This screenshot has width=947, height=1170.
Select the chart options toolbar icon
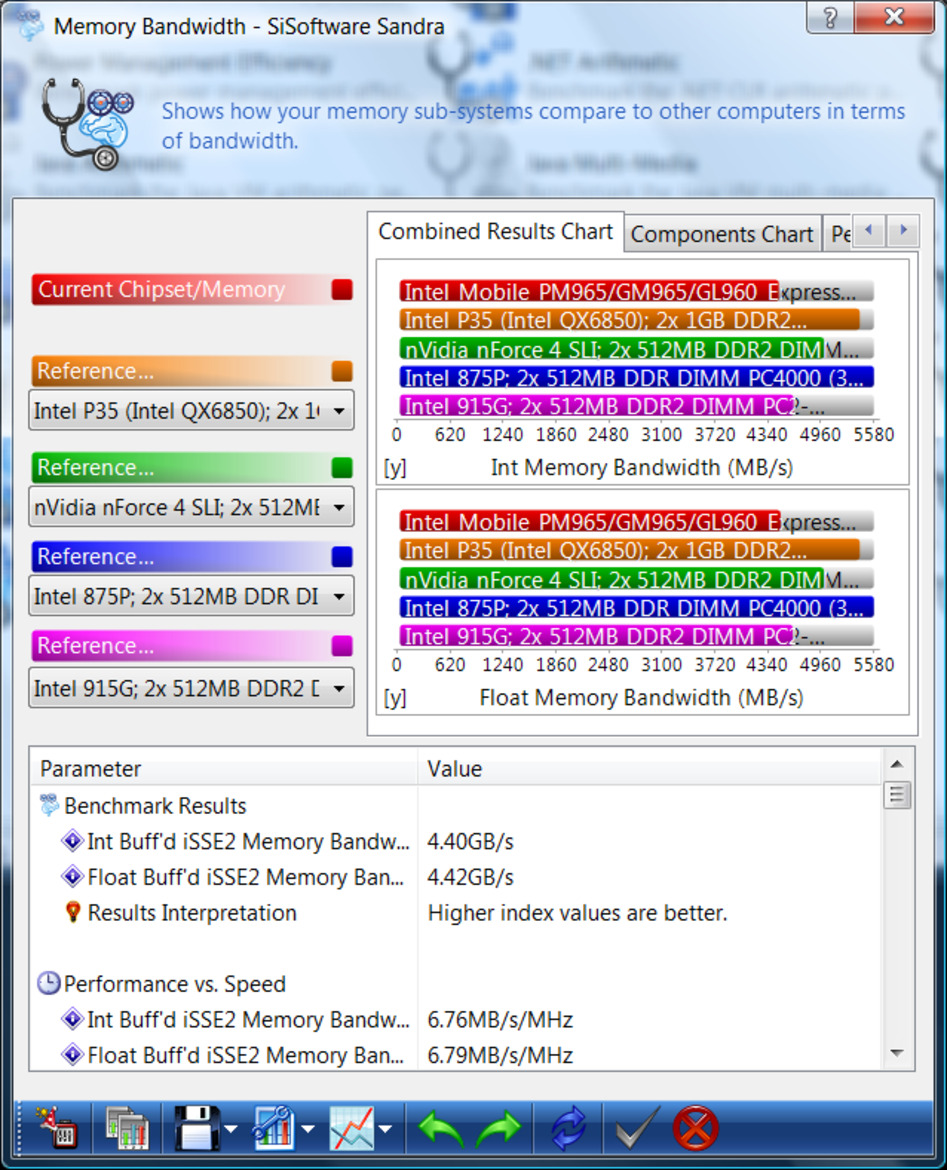pyautogui.click(x=272, y=1127)
